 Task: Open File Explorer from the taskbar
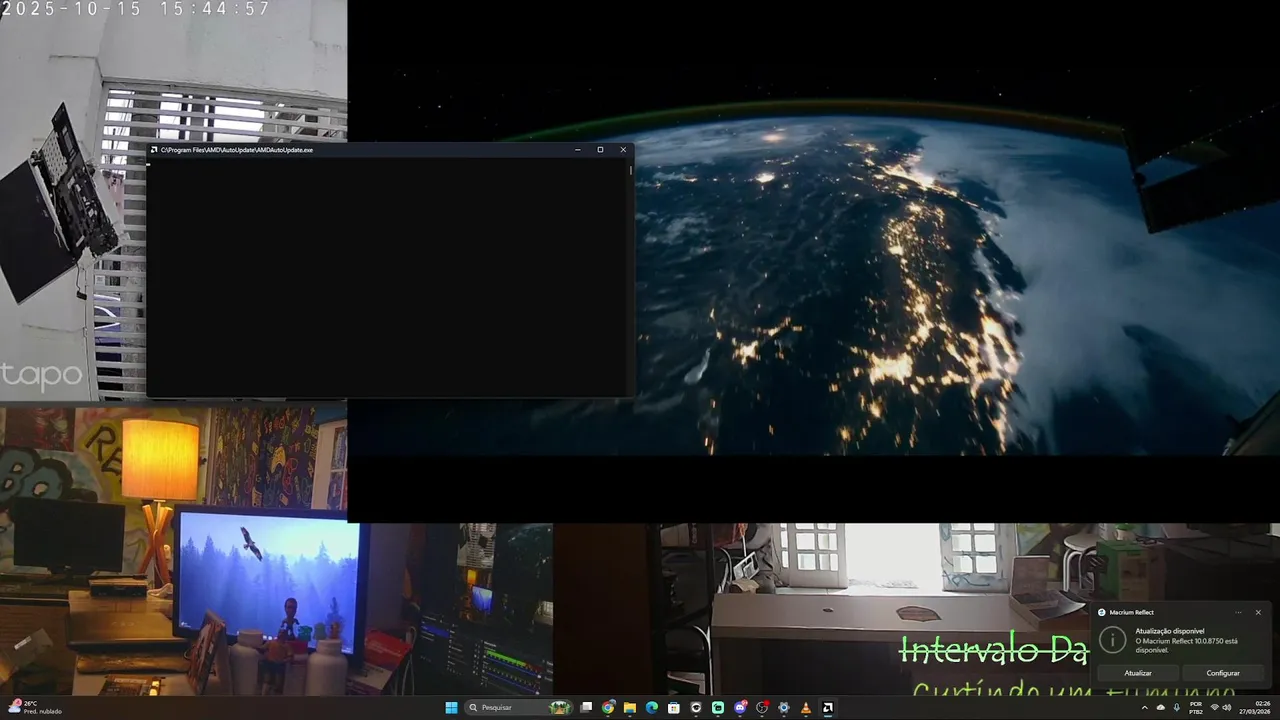click(x=630, y=708)
